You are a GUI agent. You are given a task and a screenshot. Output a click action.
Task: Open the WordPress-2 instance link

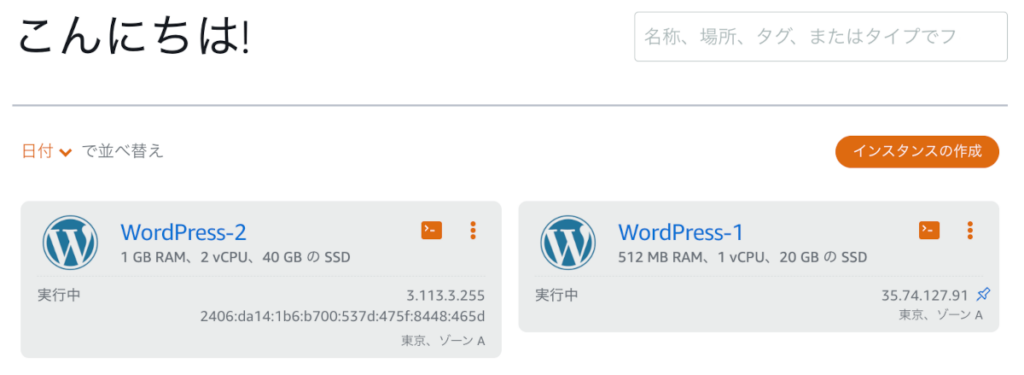[x=184, y=233]
